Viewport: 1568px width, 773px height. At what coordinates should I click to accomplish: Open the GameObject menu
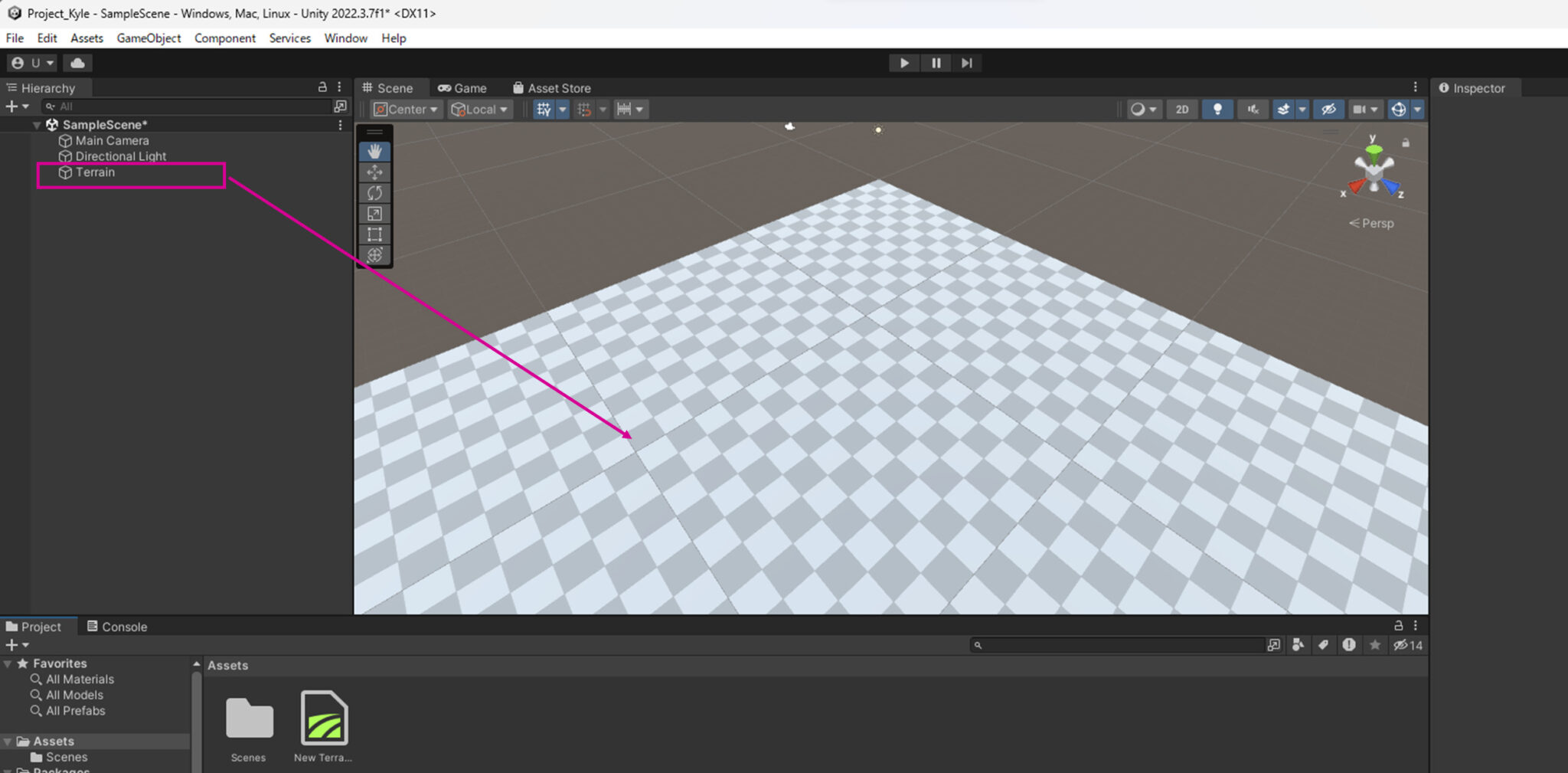149,38
